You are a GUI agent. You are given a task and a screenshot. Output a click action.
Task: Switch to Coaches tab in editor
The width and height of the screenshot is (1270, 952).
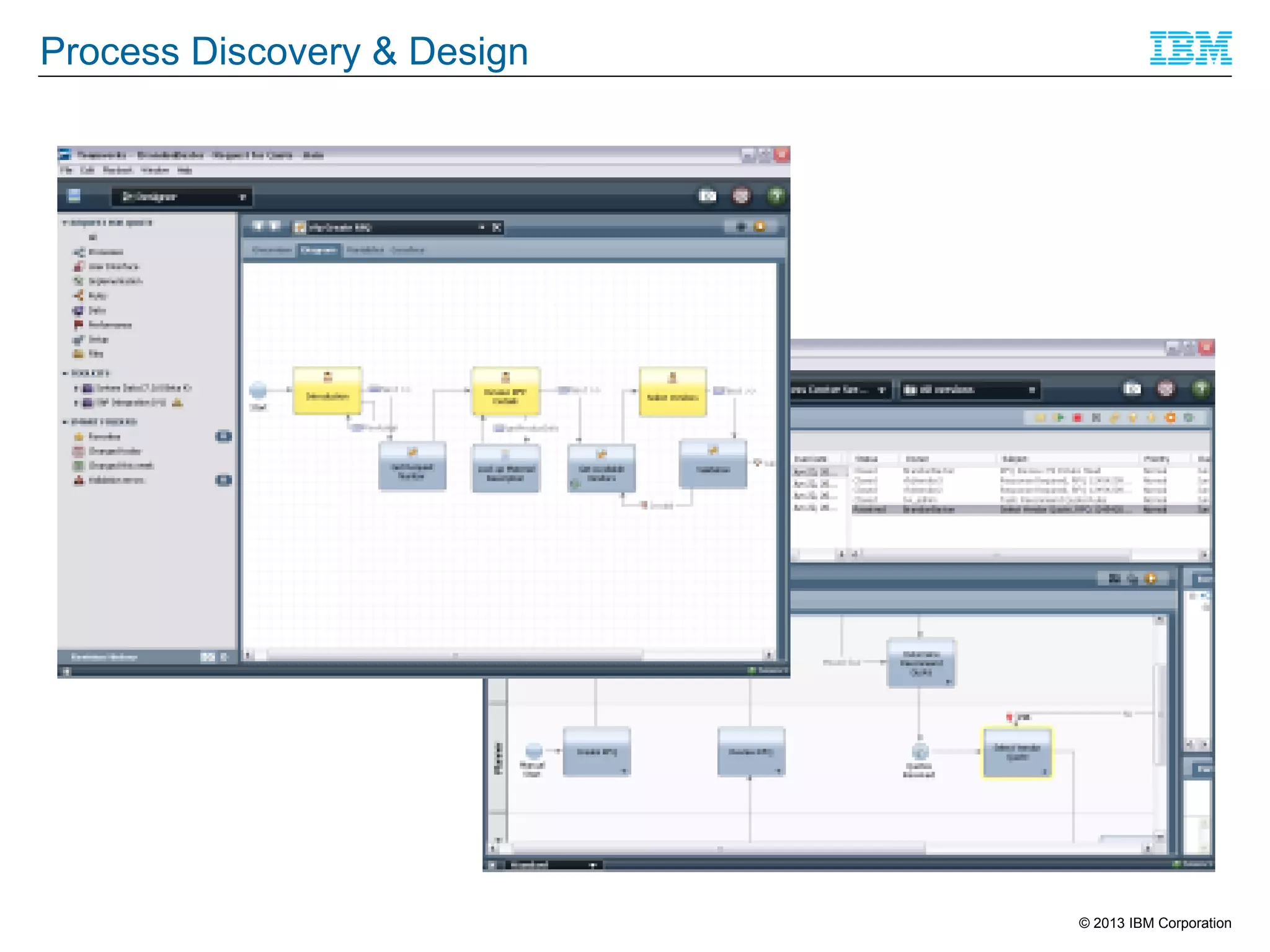[407, 250]
